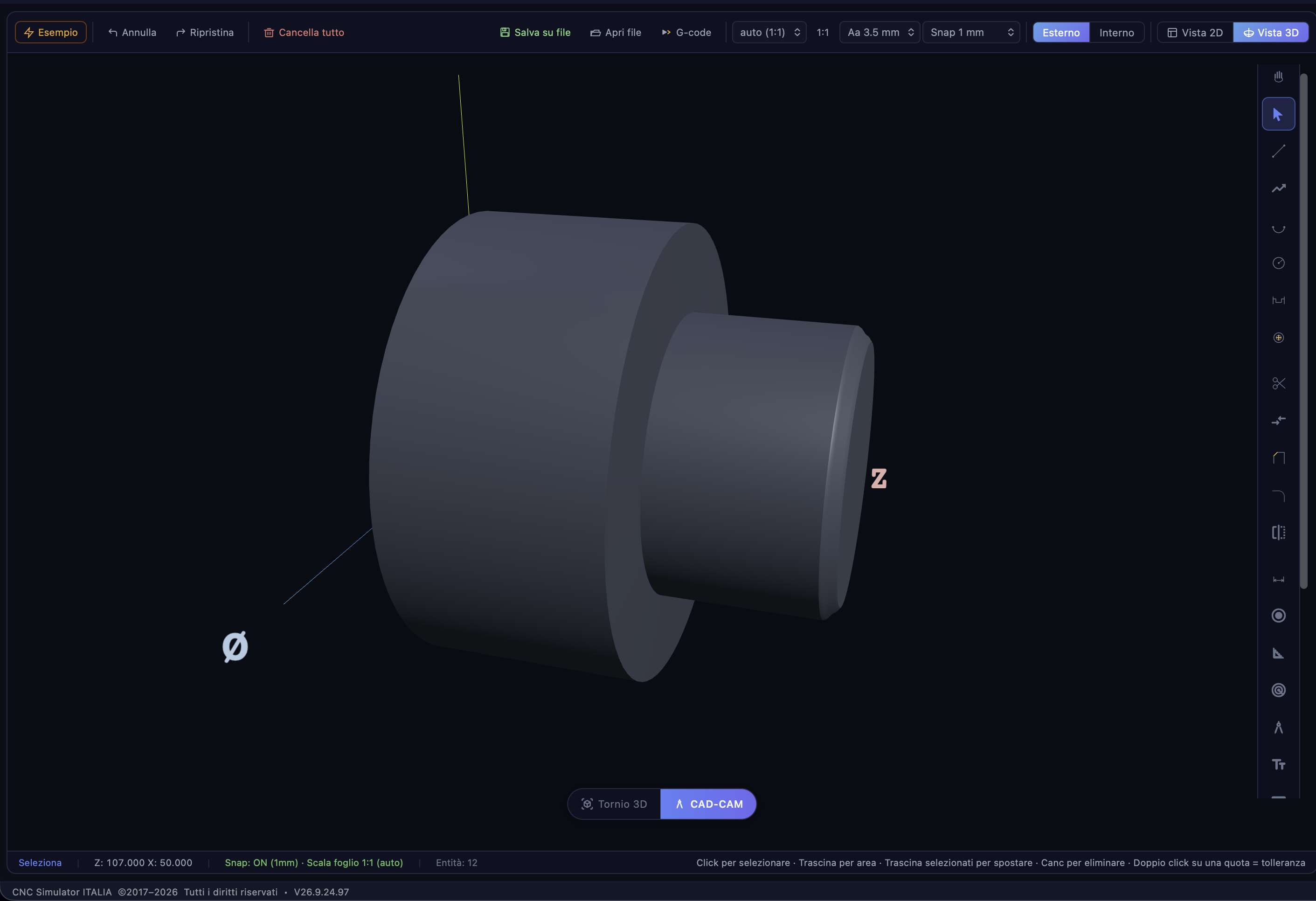Screen dimensions: 1316x901
Task: Select the Circle tool
Action: click(x=1278, y=263)
